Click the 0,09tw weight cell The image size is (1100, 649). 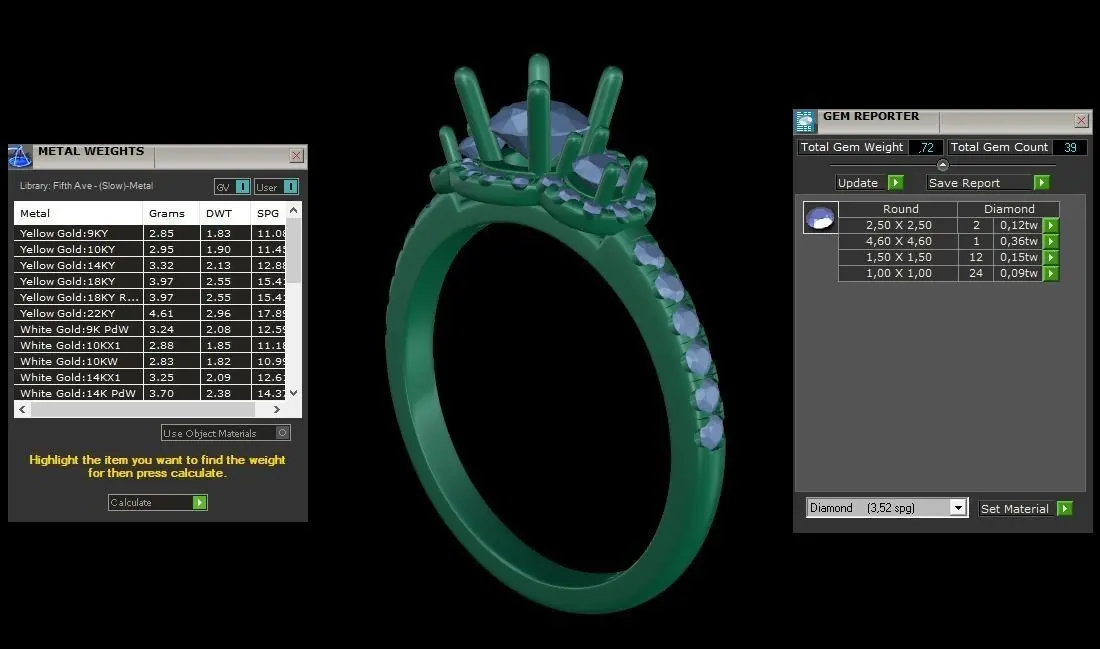(1019, 274)
